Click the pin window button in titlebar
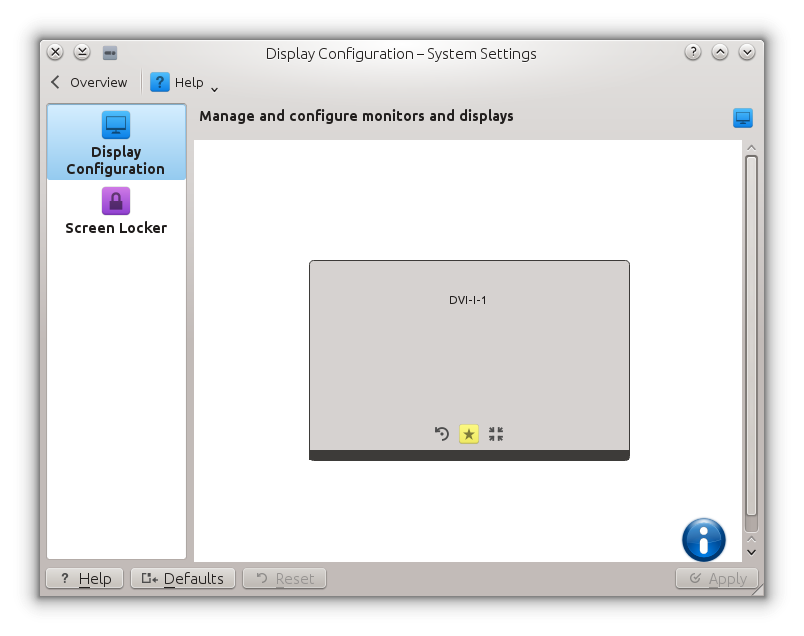Screen dimensions: 804x636 tap(110, 53)
